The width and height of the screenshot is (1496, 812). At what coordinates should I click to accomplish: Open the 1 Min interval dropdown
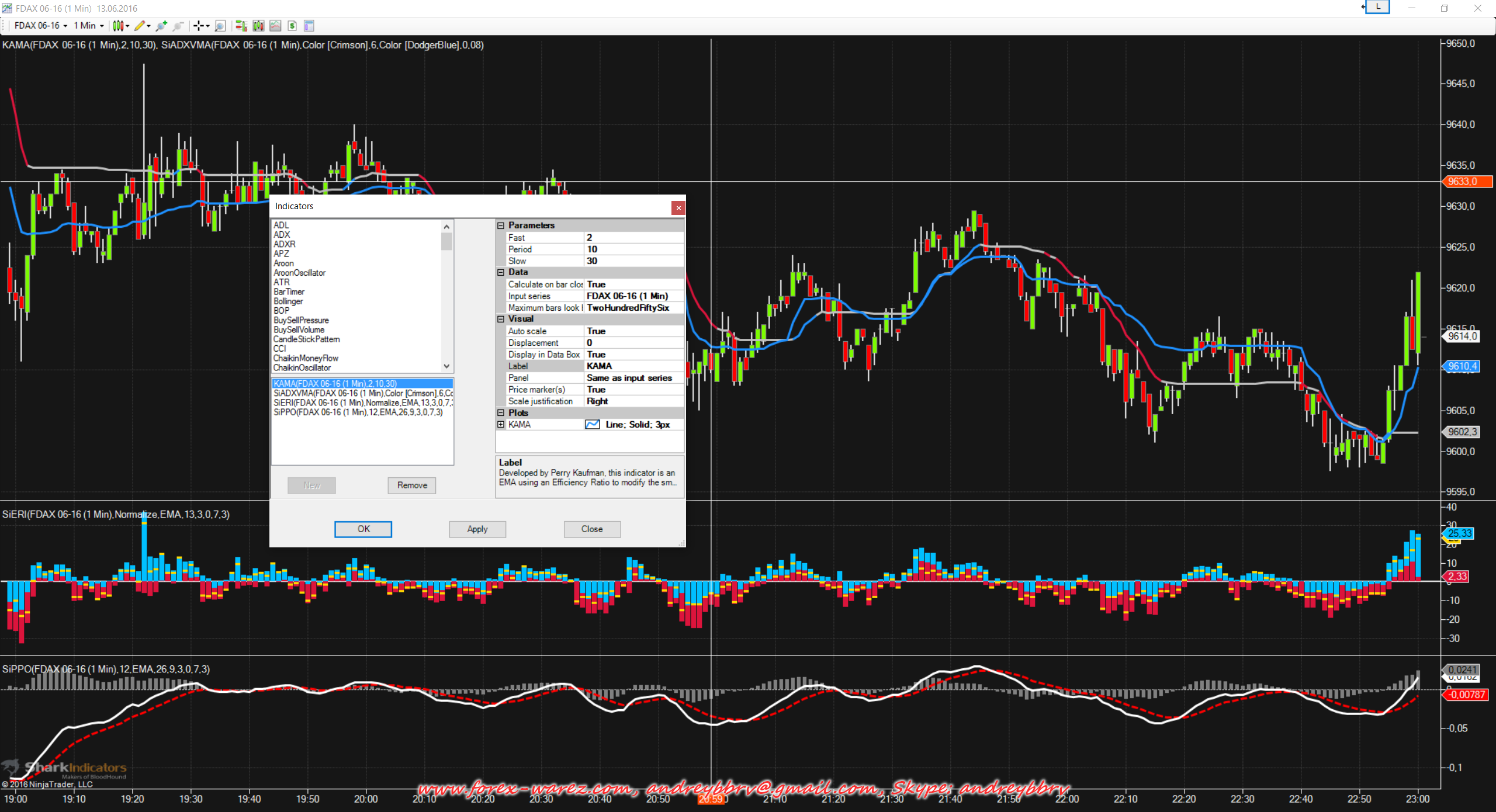[89, 26]
